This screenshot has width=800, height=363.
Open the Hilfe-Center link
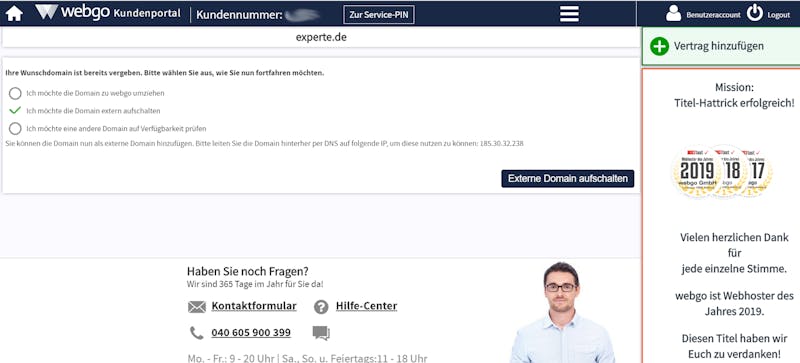tap(366, 306)
